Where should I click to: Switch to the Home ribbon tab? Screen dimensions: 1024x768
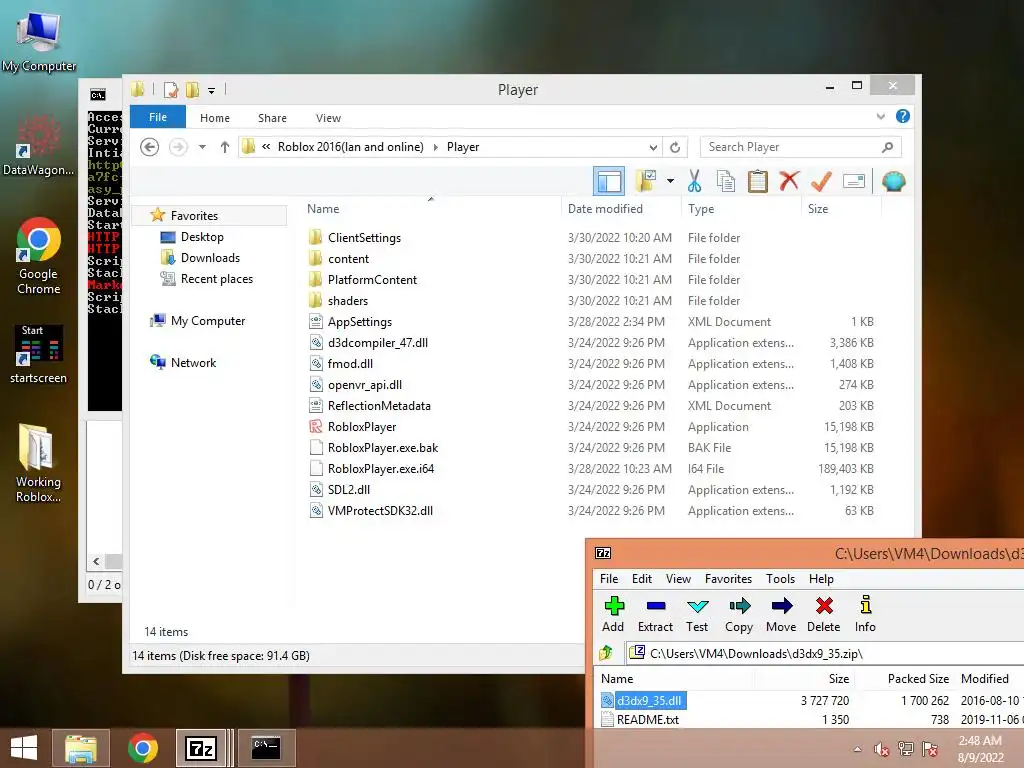click(215, 118)
